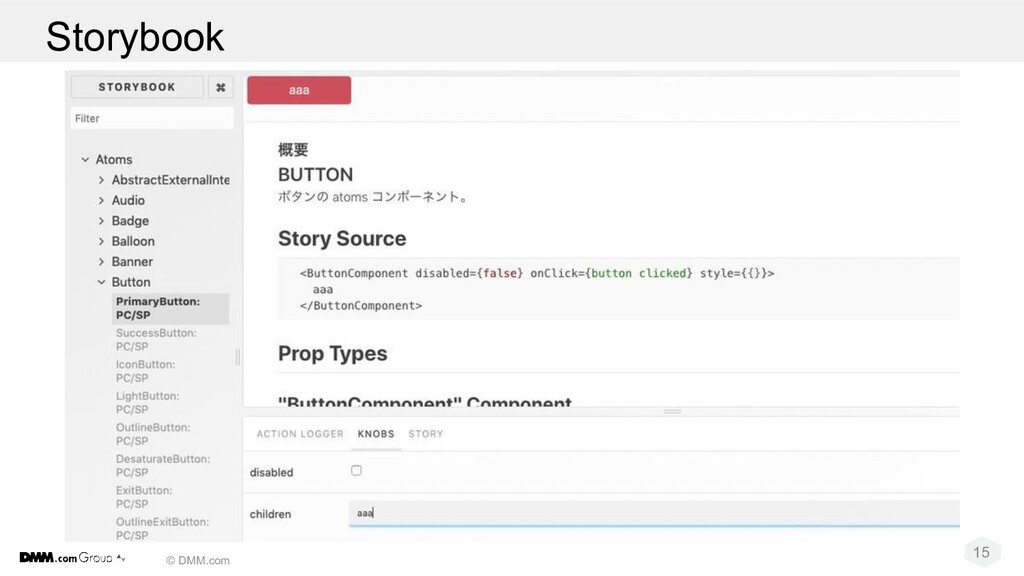Click the children text input field
Viewport: 1024px width, 576px height.
tap(650, 513)
